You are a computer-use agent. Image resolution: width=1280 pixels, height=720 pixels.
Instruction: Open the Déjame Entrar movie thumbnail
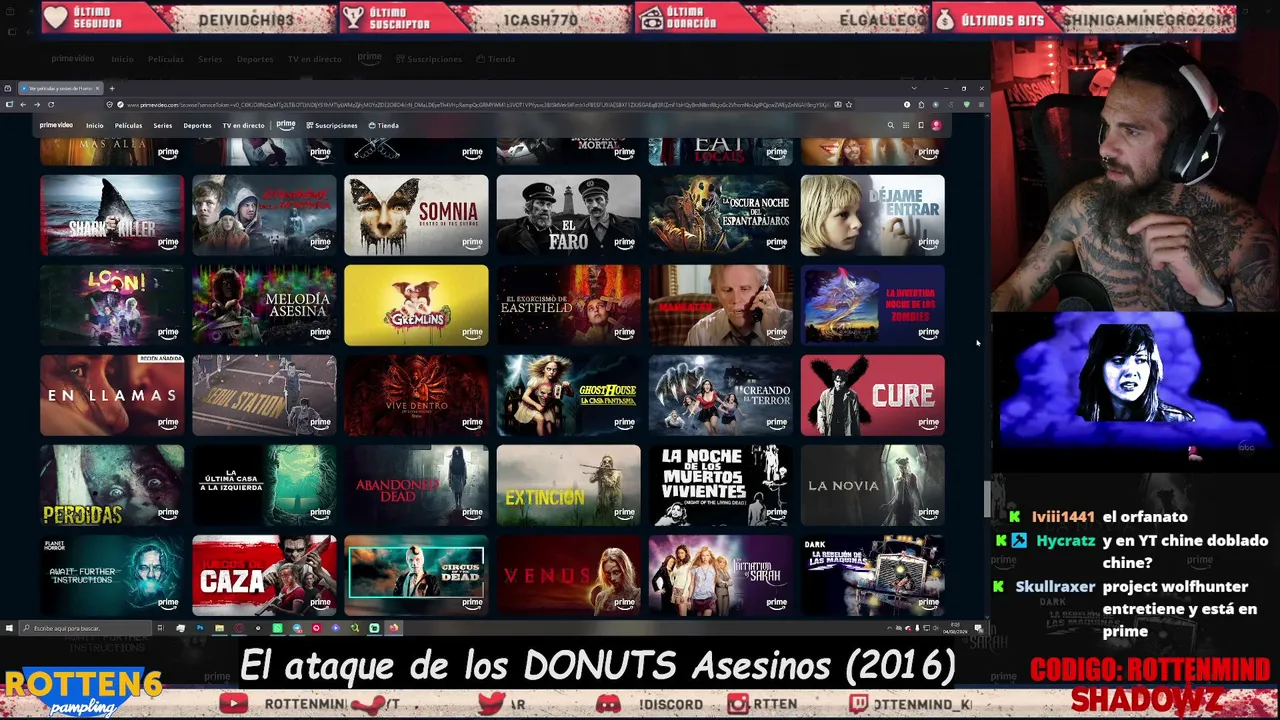click(872, 215)
